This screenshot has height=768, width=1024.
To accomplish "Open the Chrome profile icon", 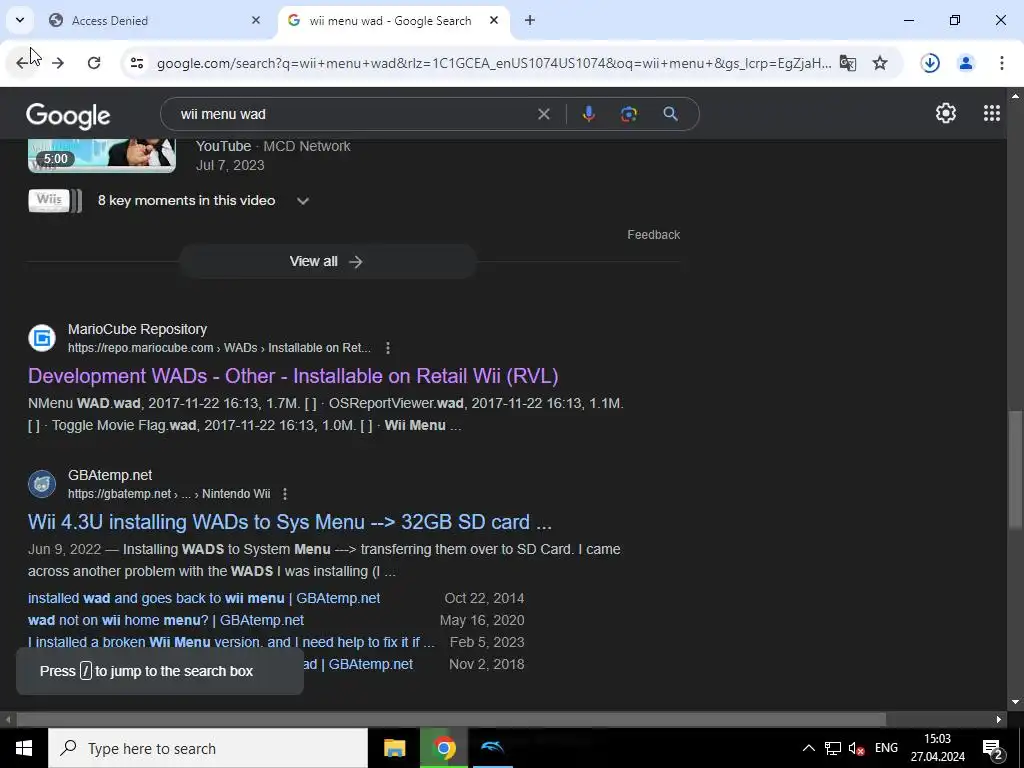I will (x=966, y=63).
